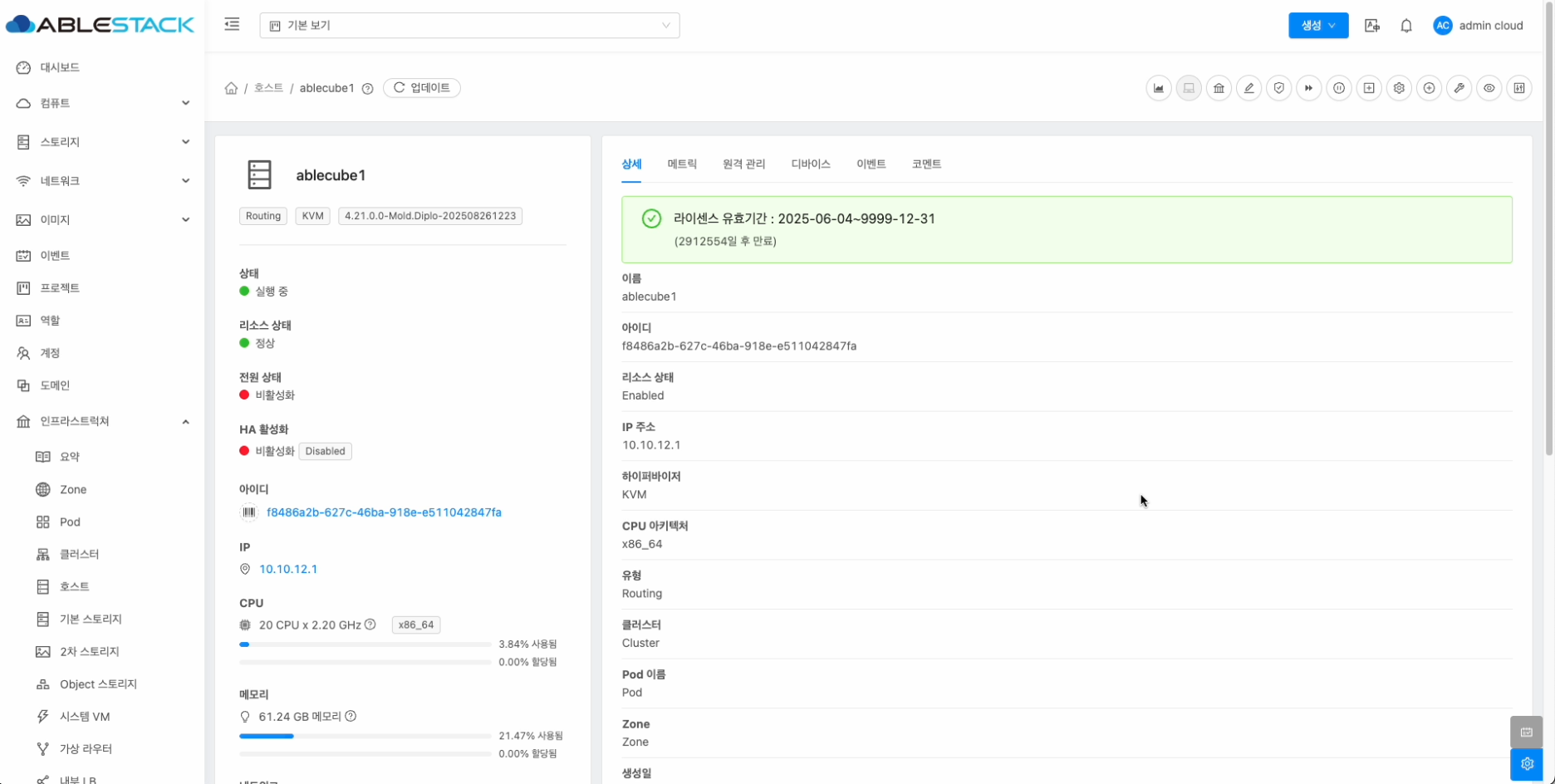This screenshot has height=784, width=1555.
Task: Click the area chart icon in host toolbar
Action: 1159,88
